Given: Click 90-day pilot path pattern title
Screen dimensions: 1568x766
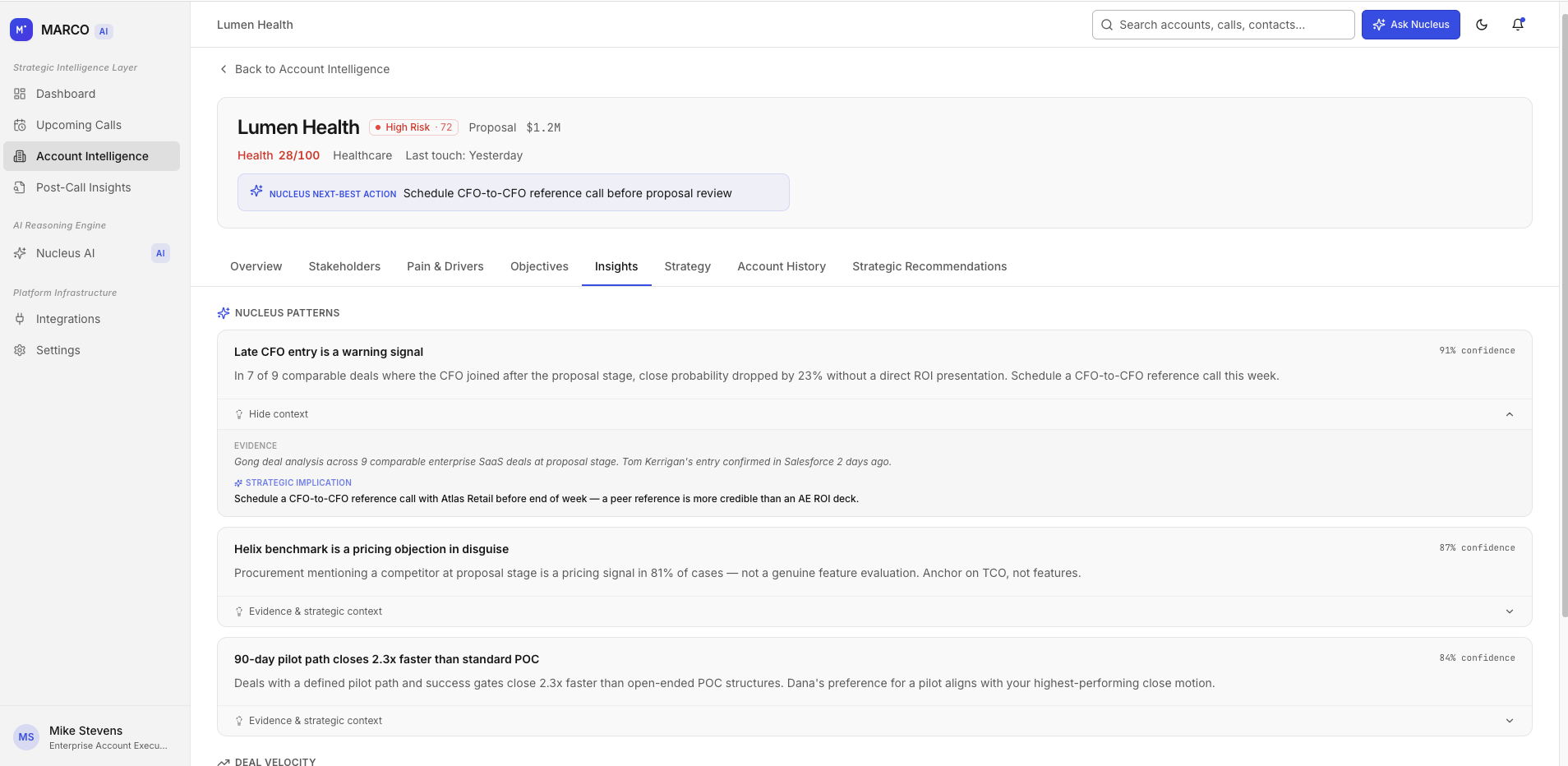Looking at the screenshot, I should pyautogui.click(x=386, y=659).
